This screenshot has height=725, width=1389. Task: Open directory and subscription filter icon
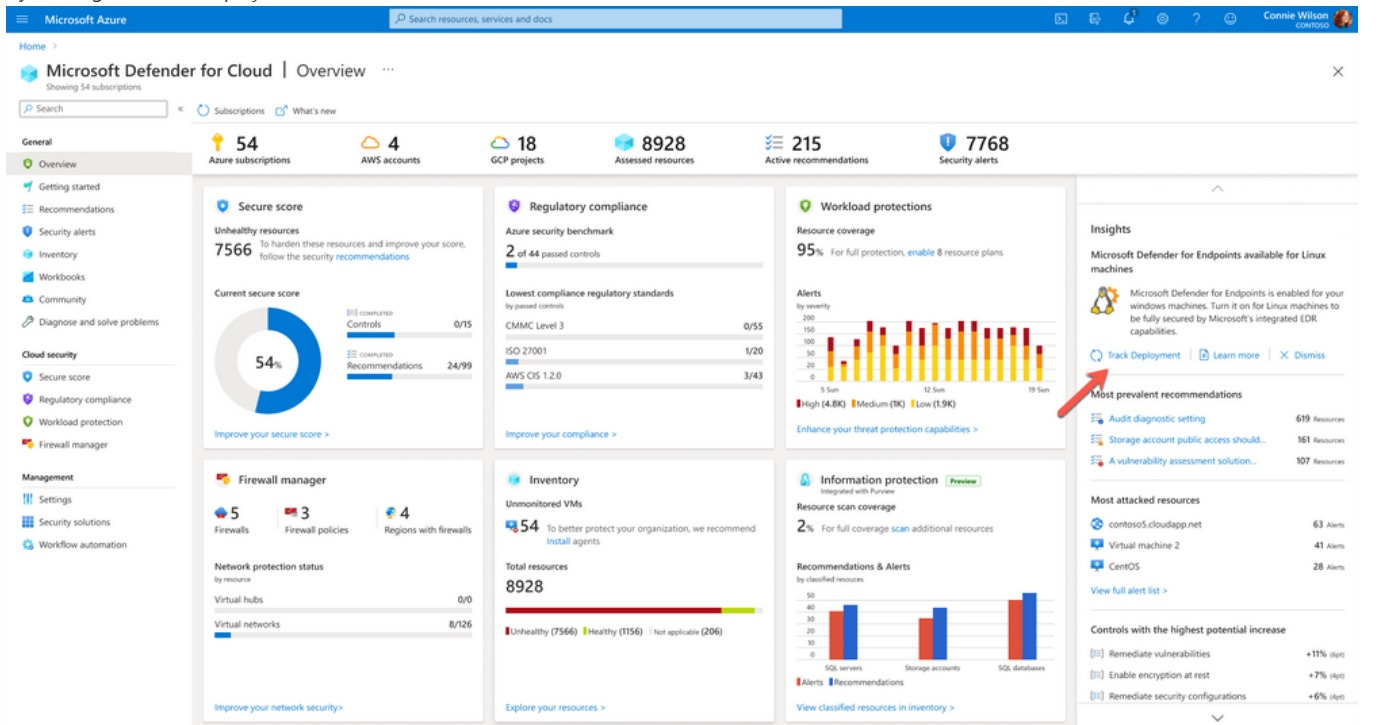pos(1095,19)
